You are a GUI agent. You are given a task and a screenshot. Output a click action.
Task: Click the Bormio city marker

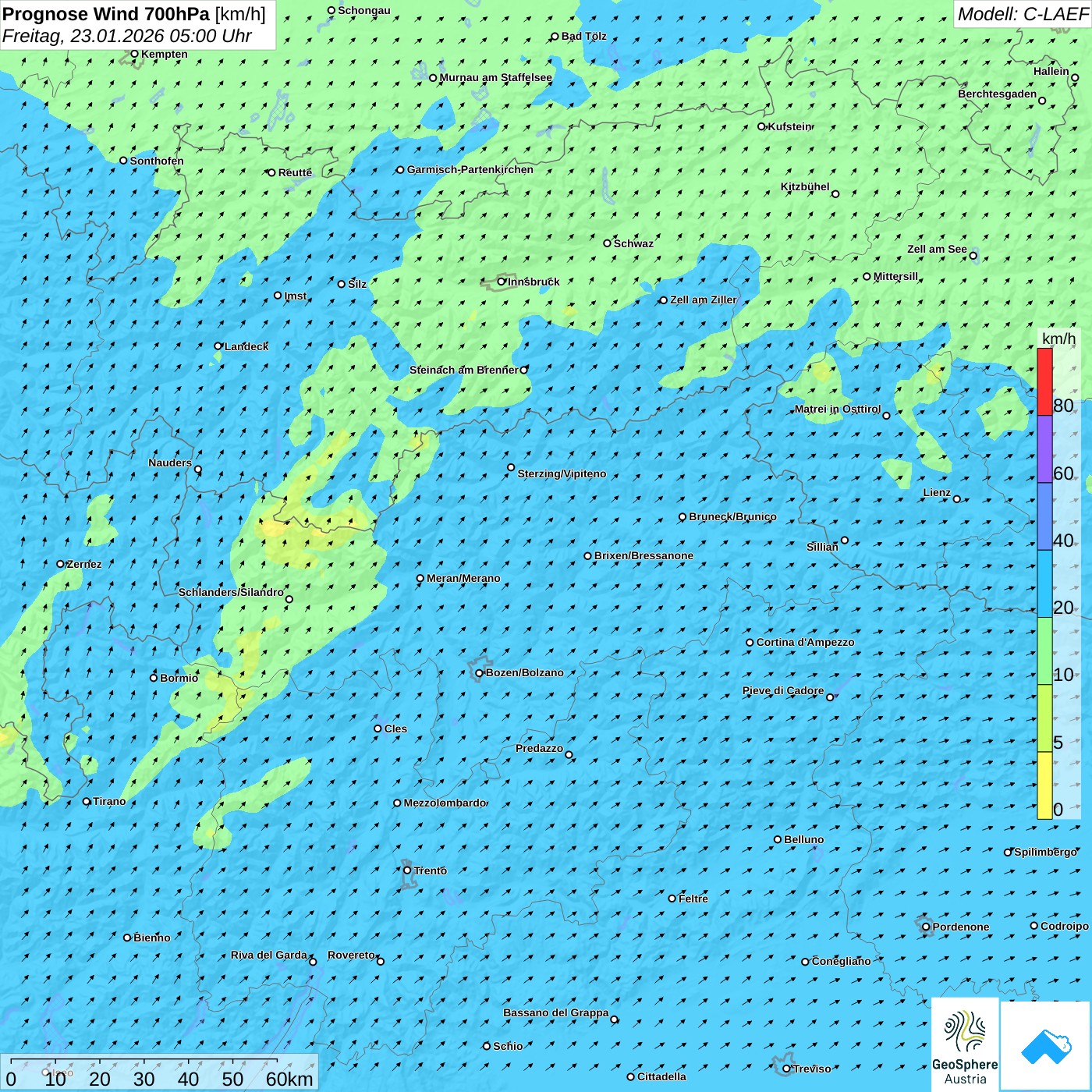click(154, 678)
